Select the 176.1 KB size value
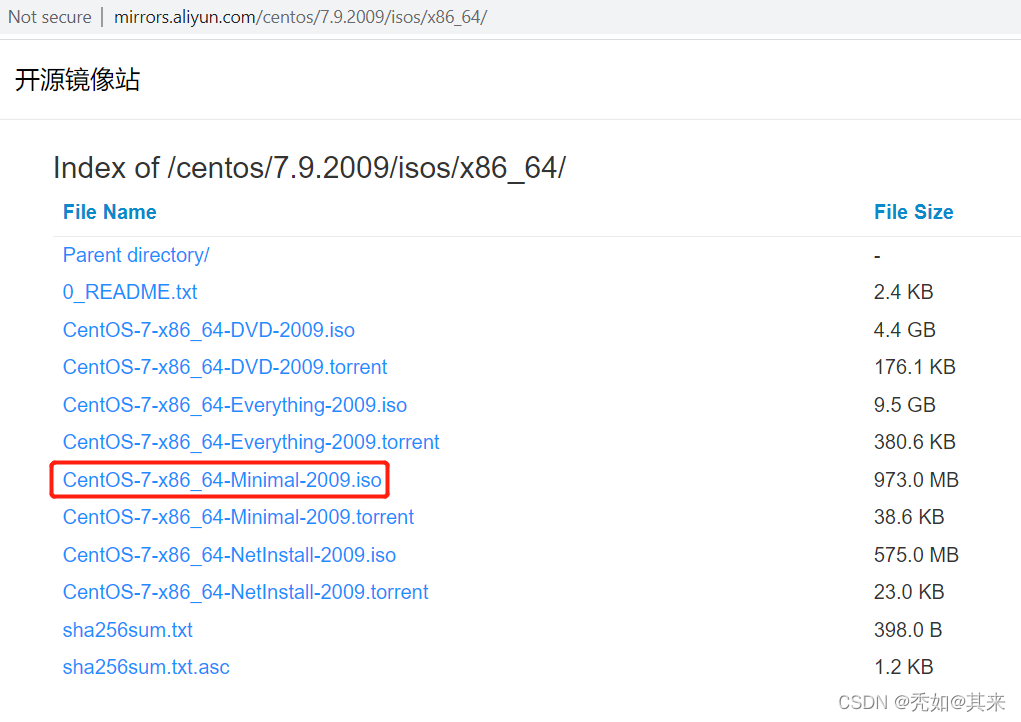Screen dimensions: 1021x722 coord(914,367)
